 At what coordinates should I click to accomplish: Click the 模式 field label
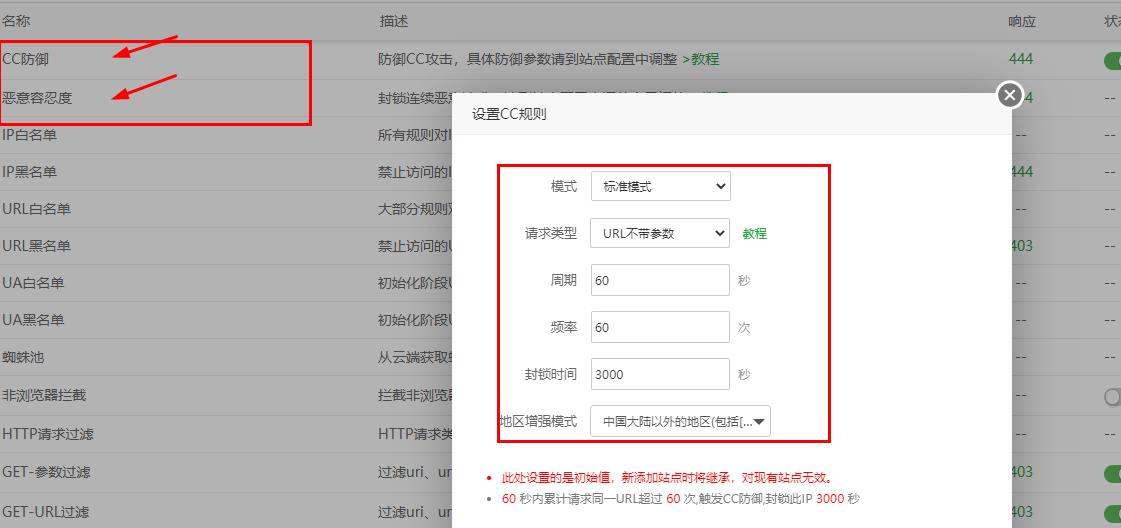(x=563, y=186)
